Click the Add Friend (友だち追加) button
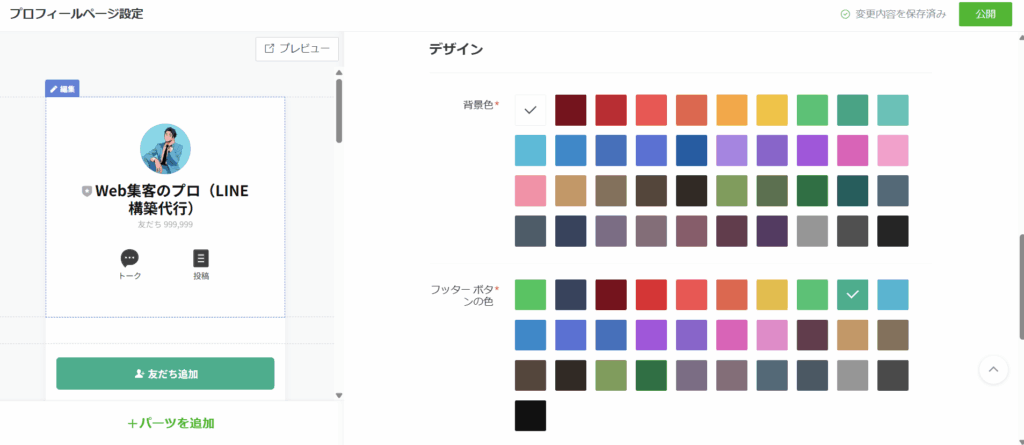The width and height of the screenshot is (1024, 445). (165, 374)
